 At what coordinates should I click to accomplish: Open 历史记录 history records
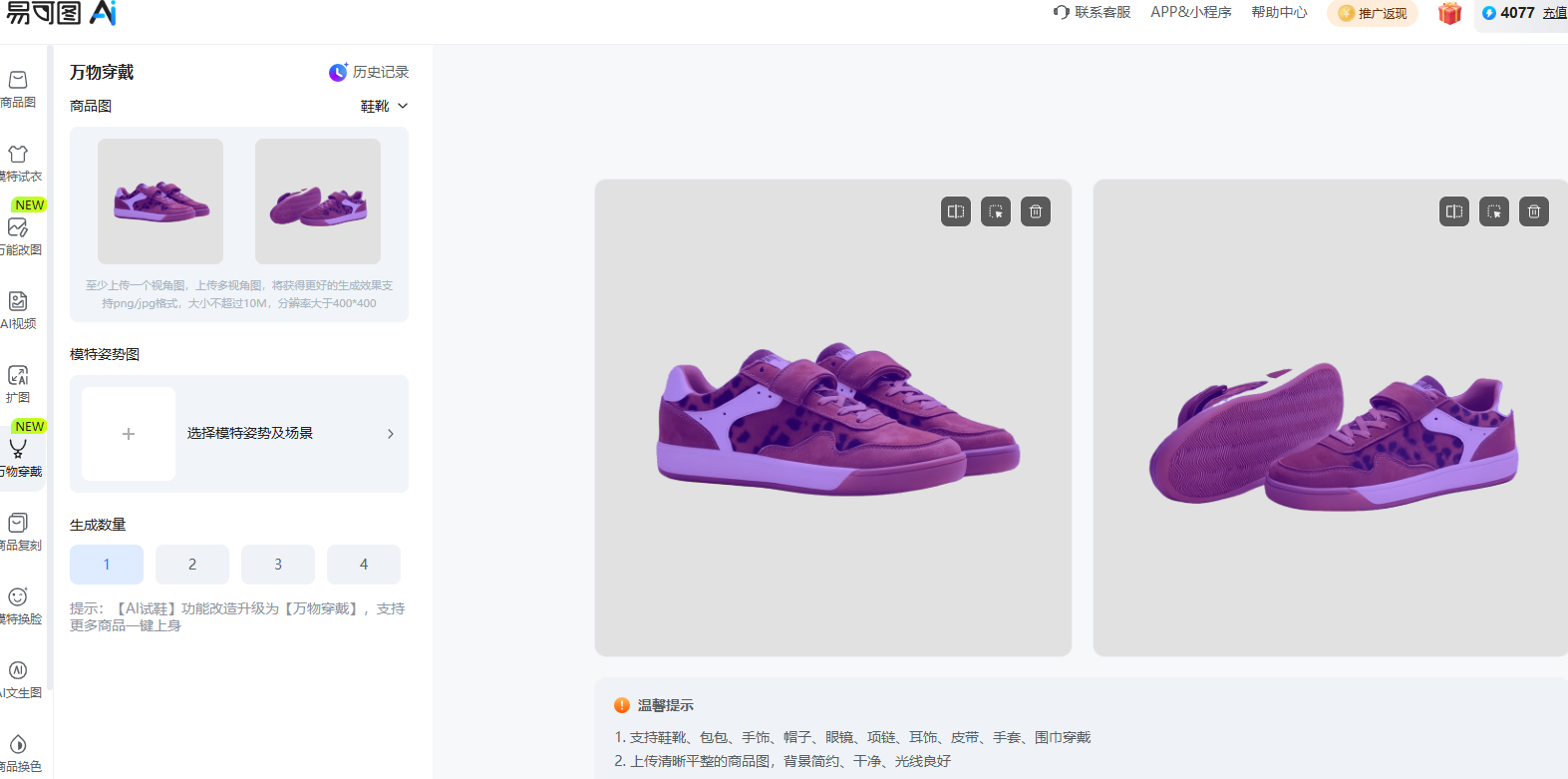tap(369, 72)
